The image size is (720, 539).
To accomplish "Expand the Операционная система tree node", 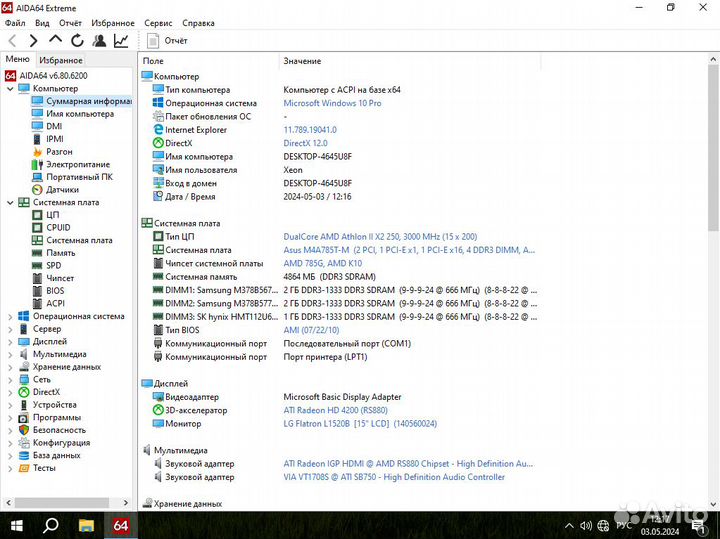I will coord(10,316).
